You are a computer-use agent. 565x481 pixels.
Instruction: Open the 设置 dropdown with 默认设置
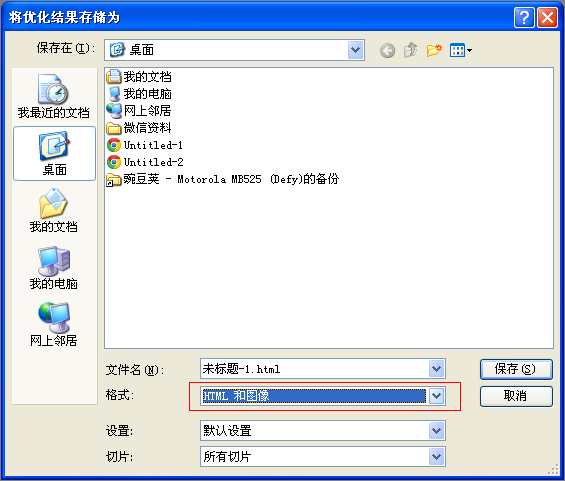click(436, 431)
